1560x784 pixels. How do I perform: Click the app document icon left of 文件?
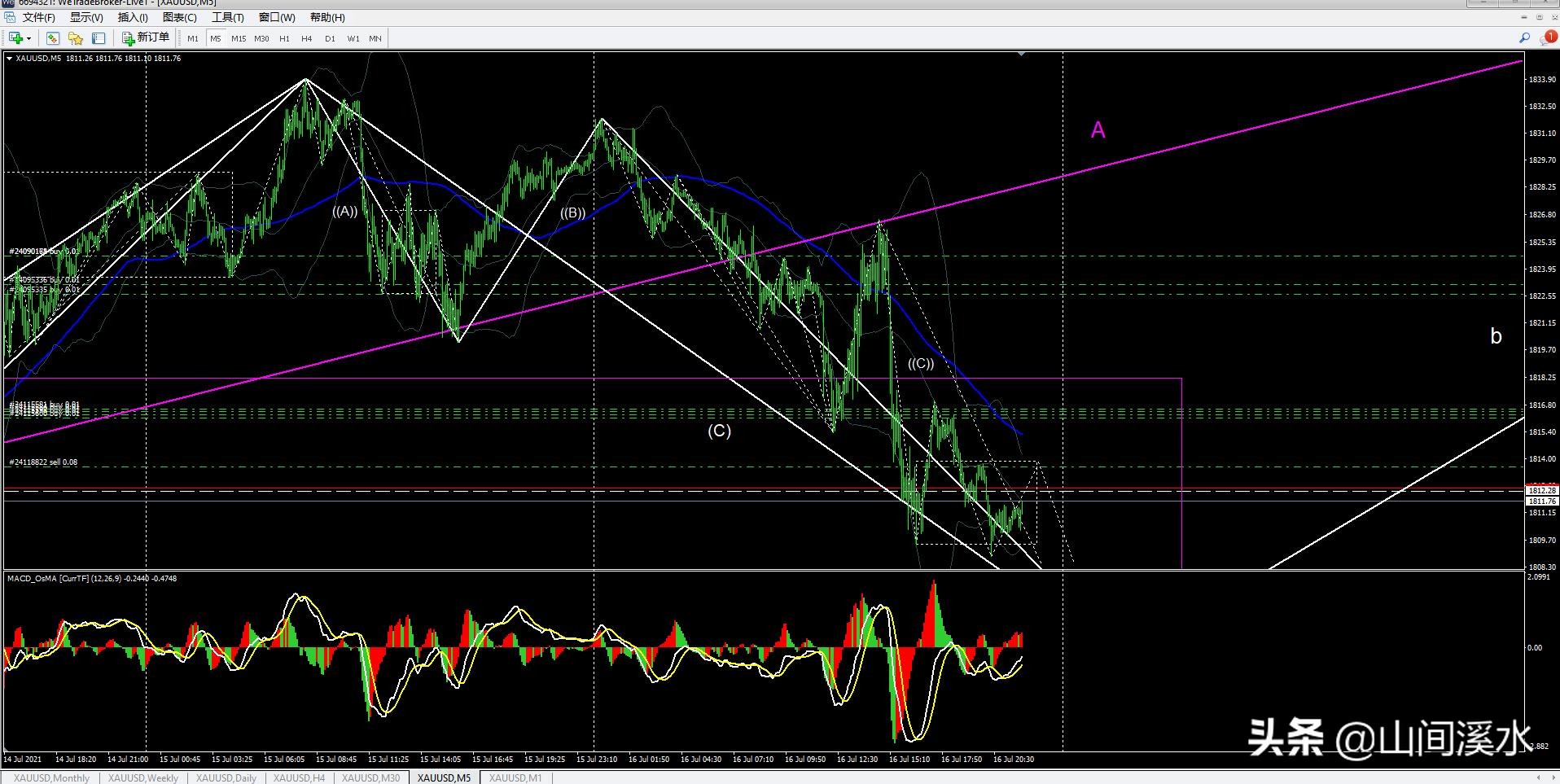point(10,17)
